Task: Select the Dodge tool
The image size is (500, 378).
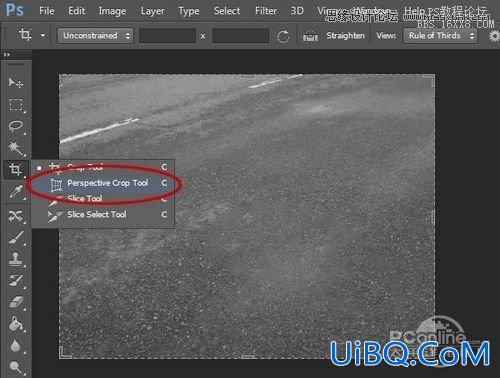Action: coord(15,367)
